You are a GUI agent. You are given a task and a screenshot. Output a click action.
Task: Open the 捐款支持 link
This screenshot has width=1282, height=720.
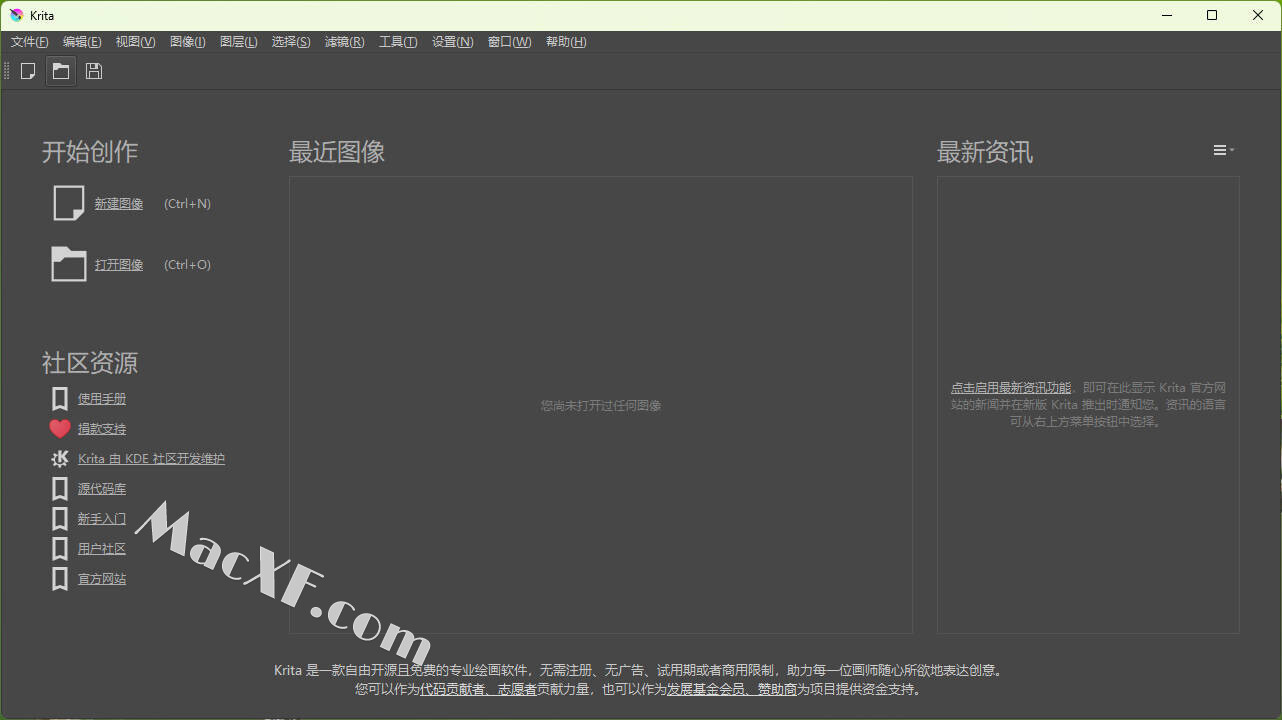[102, 429]
